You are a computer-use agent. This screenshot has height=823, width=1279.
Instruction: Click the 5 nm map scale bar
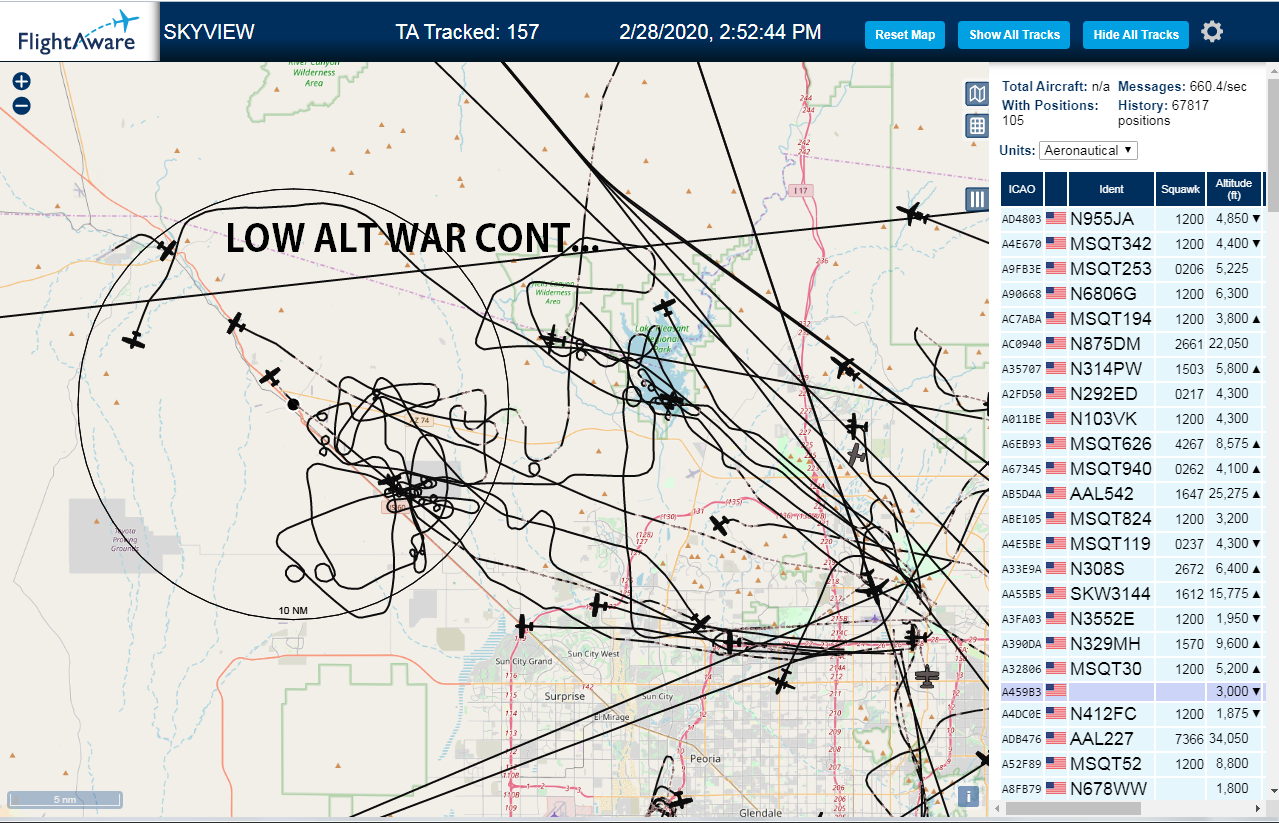click(x=65, y=799)
